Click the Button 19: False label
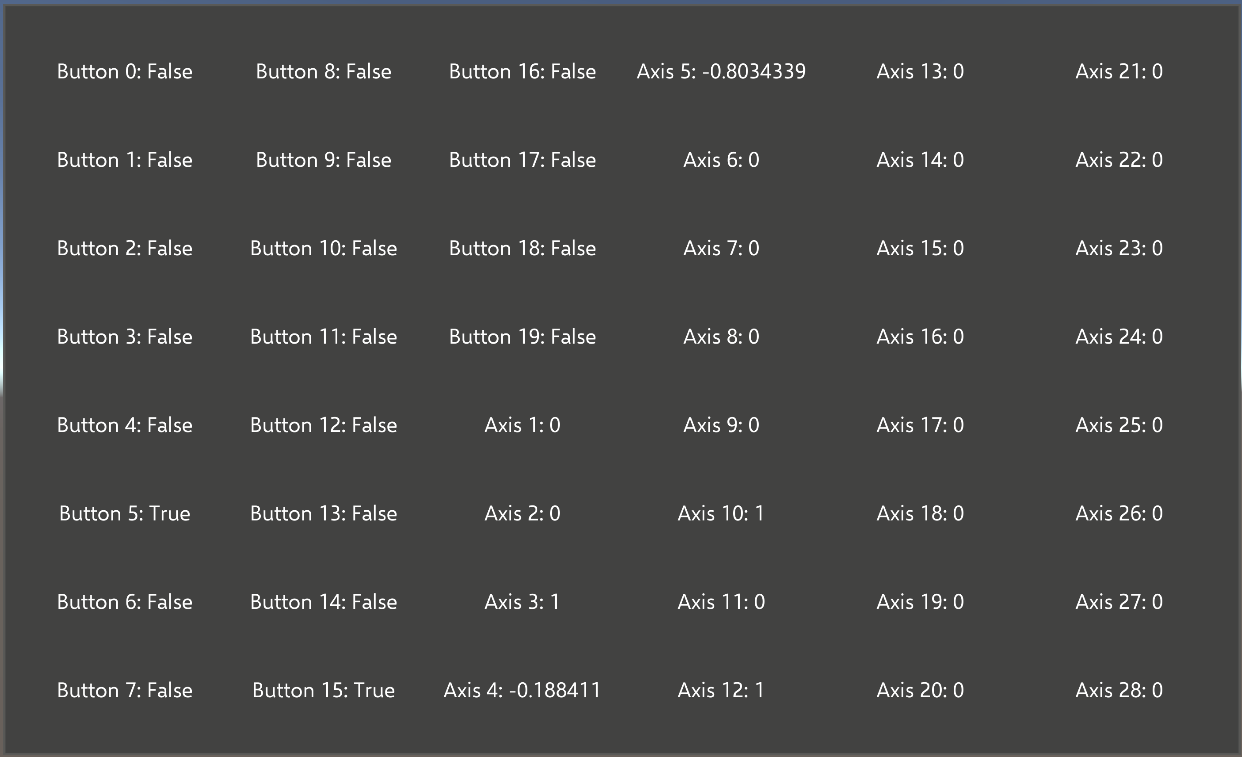The width and height of the screenshot is (1242, 757). (x=522, y=336)
